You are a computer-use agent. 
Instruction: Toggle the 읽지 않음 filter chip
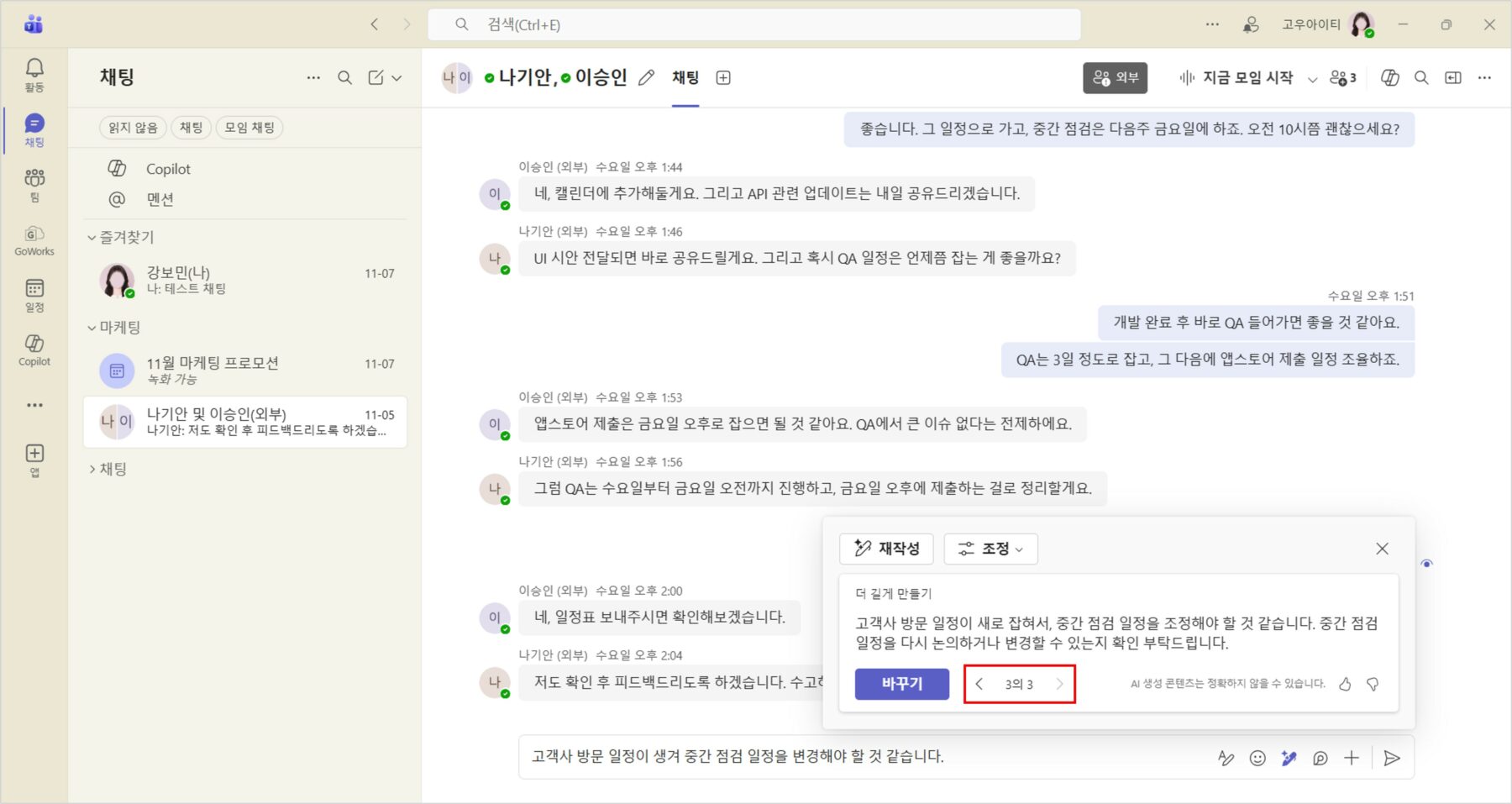(x=133, y=128)
